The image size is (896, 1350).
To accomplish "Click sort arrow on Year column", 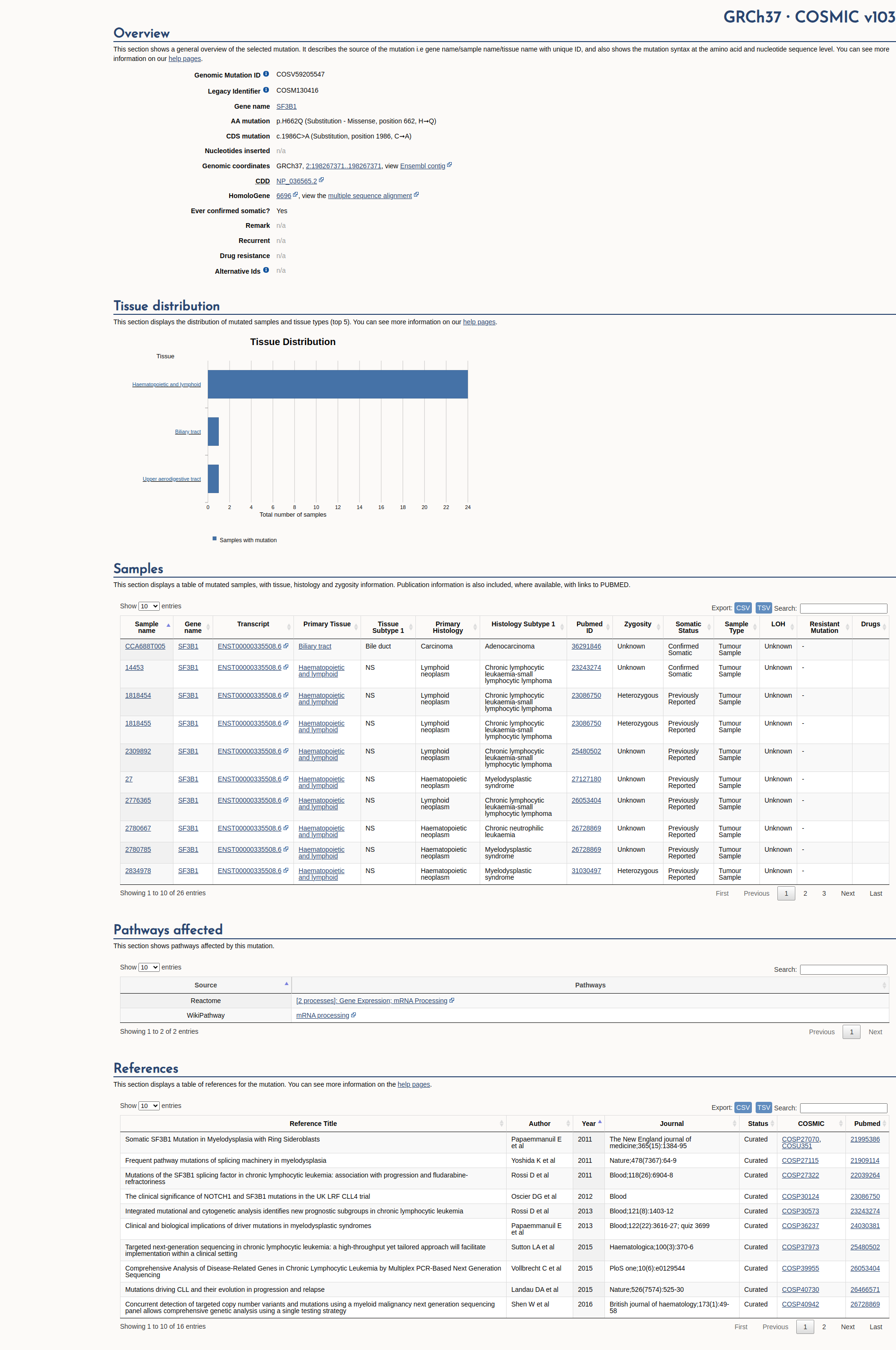I will click(600, 1122).
